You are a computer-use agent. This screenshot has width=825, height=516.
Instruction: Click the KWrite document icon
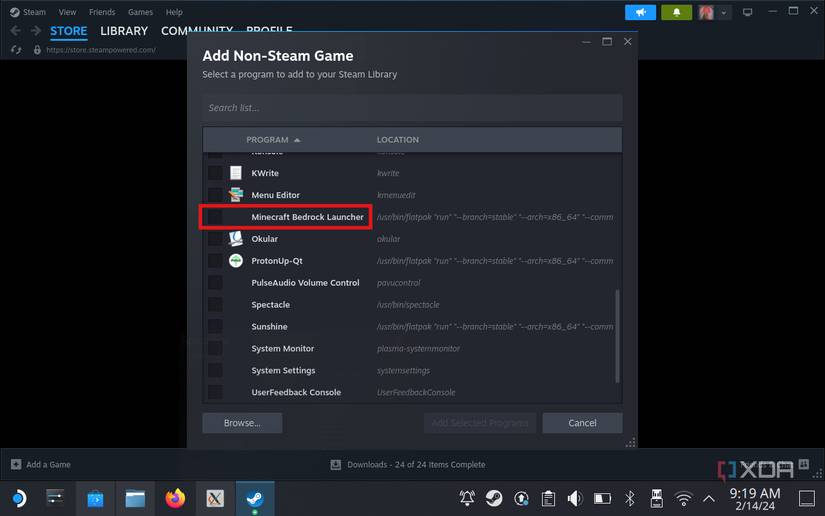coord(236,173)
